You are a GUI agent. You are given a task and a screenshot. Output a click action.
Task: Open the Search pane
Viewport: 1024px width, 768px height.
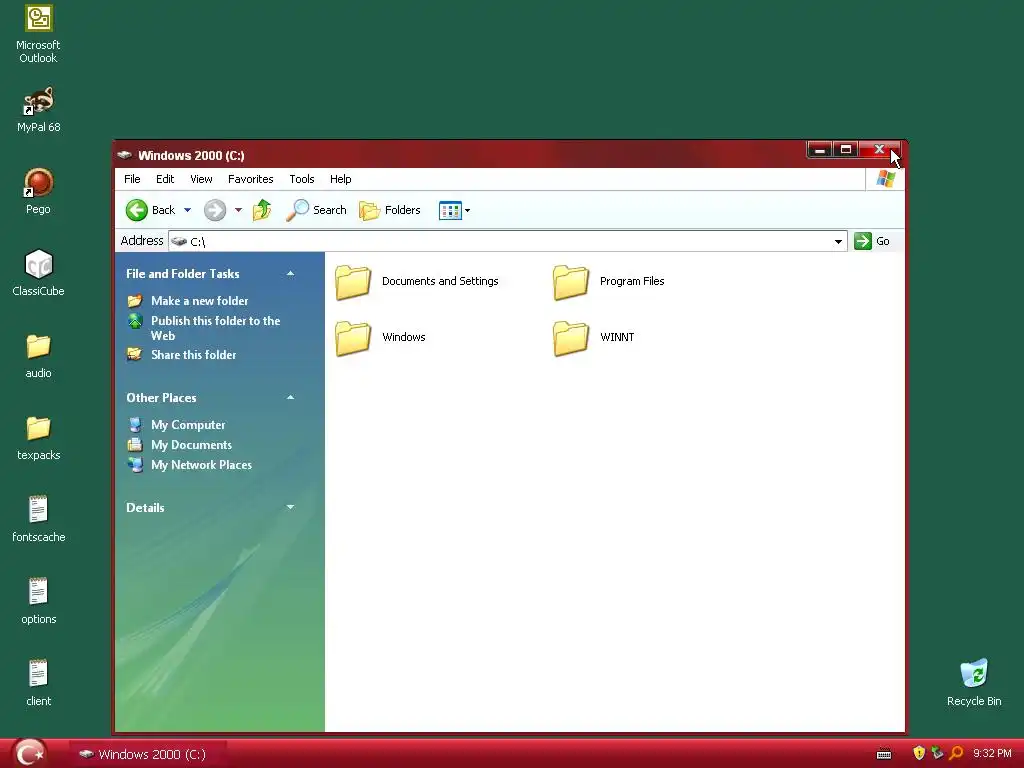(316, 210)
